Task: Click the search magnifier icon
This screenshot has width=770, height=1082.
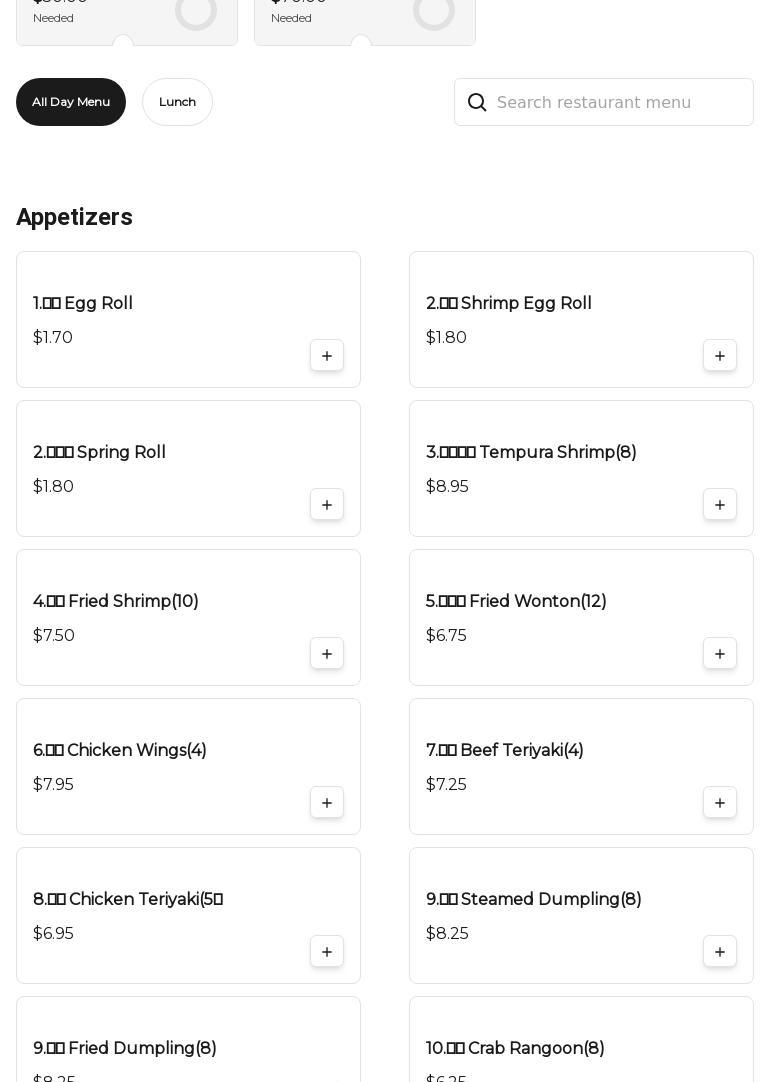Action: click(x=477, y=102)
